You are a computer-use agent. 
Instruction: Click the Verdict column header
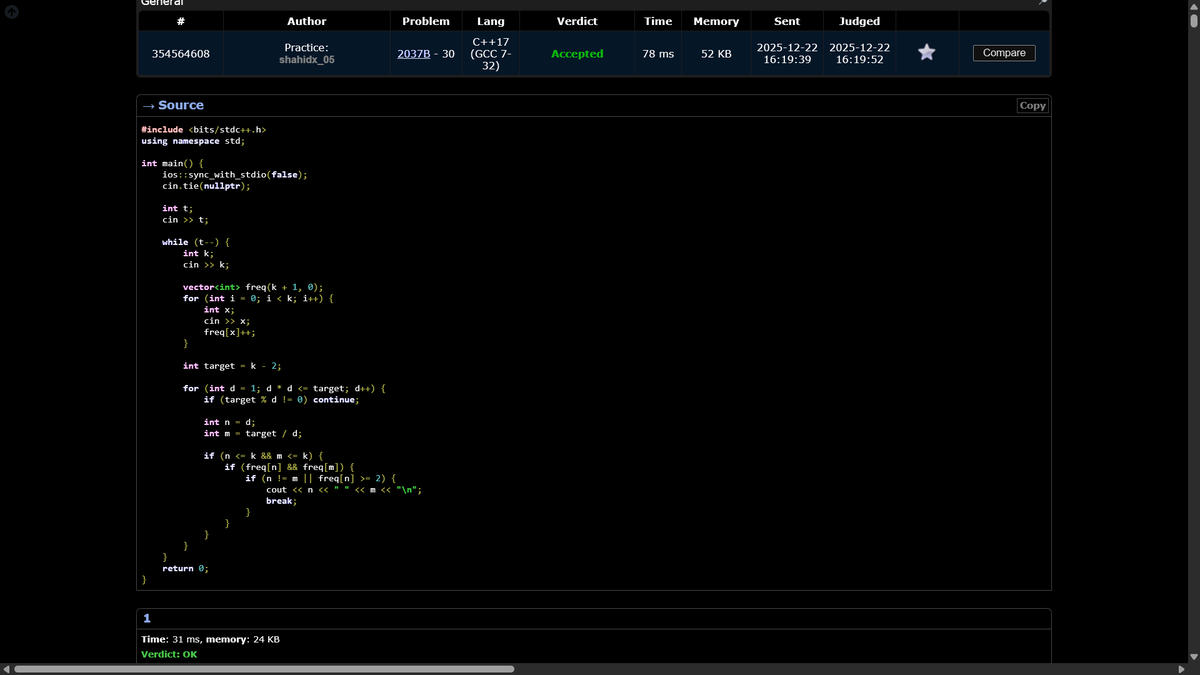coord(577,21)
